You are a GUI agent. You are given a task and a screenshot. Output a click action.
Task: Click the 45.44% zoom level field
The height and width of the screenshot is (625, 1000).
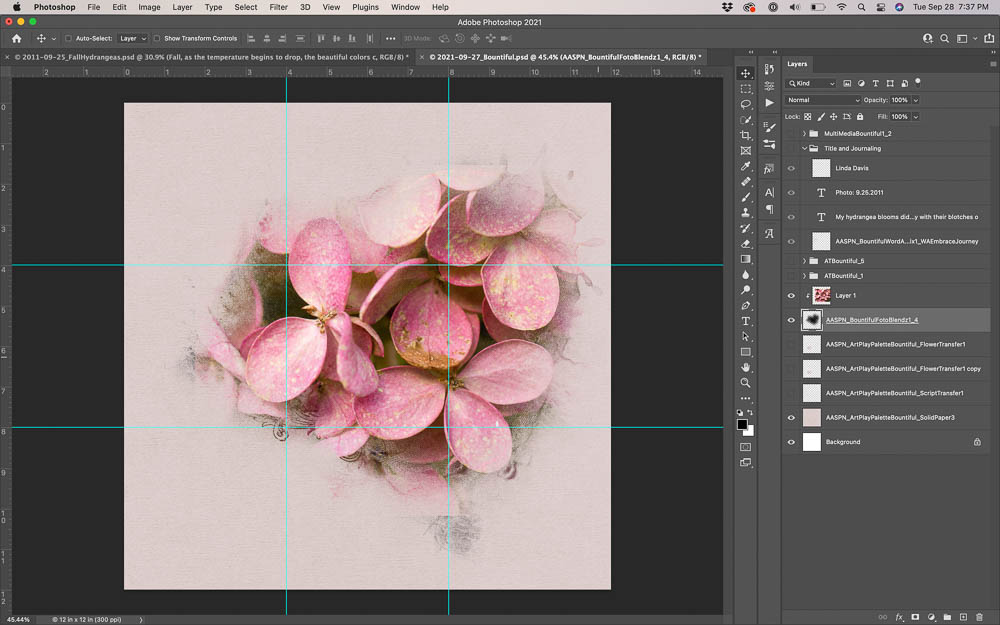[x=18, y=619]
